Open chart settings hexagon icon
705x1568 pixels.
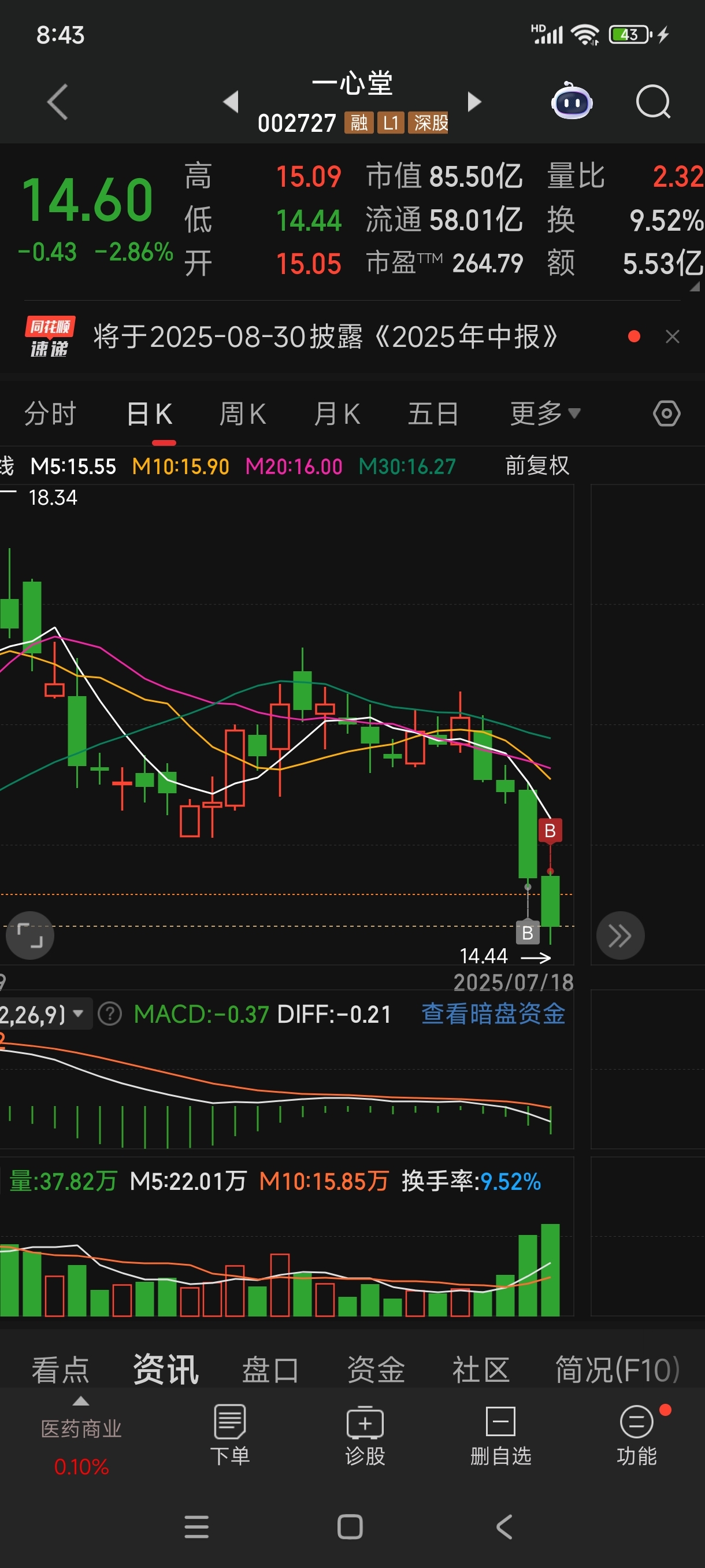coord(667,414)
